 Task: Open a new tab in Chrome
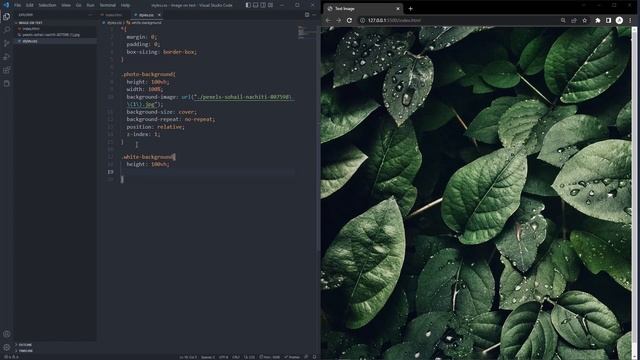coord(411,9)
